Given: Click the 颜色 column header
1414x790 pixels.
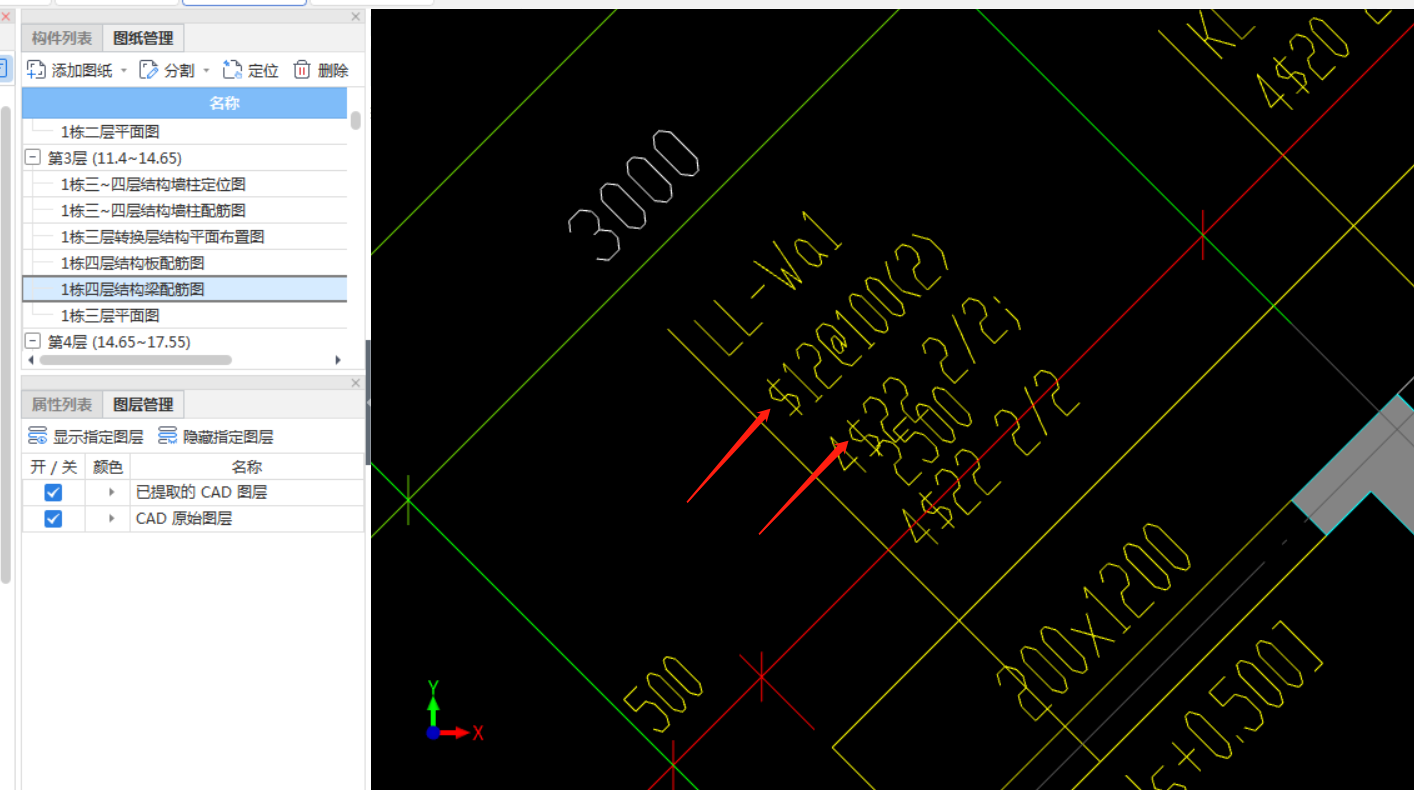Looking at the screenshot, I should coord(108,466).
